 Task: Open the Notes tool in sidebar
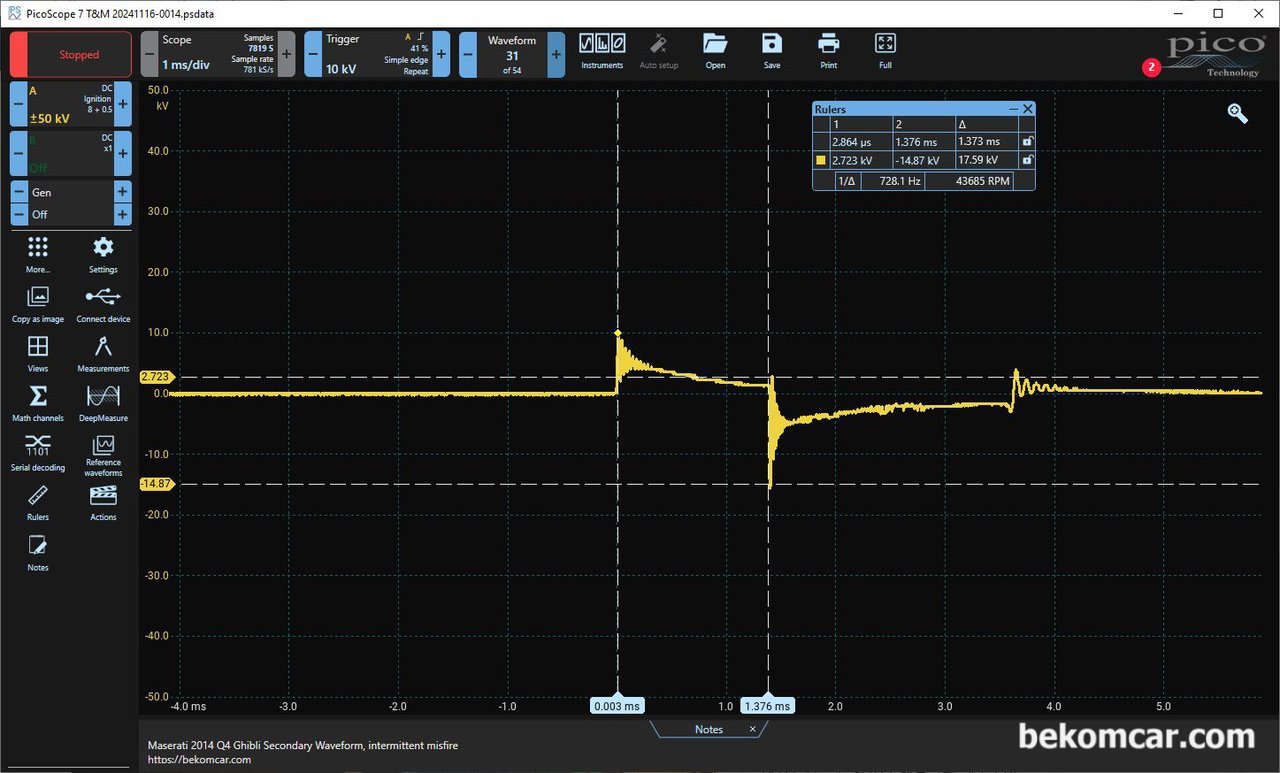(38, 552)
